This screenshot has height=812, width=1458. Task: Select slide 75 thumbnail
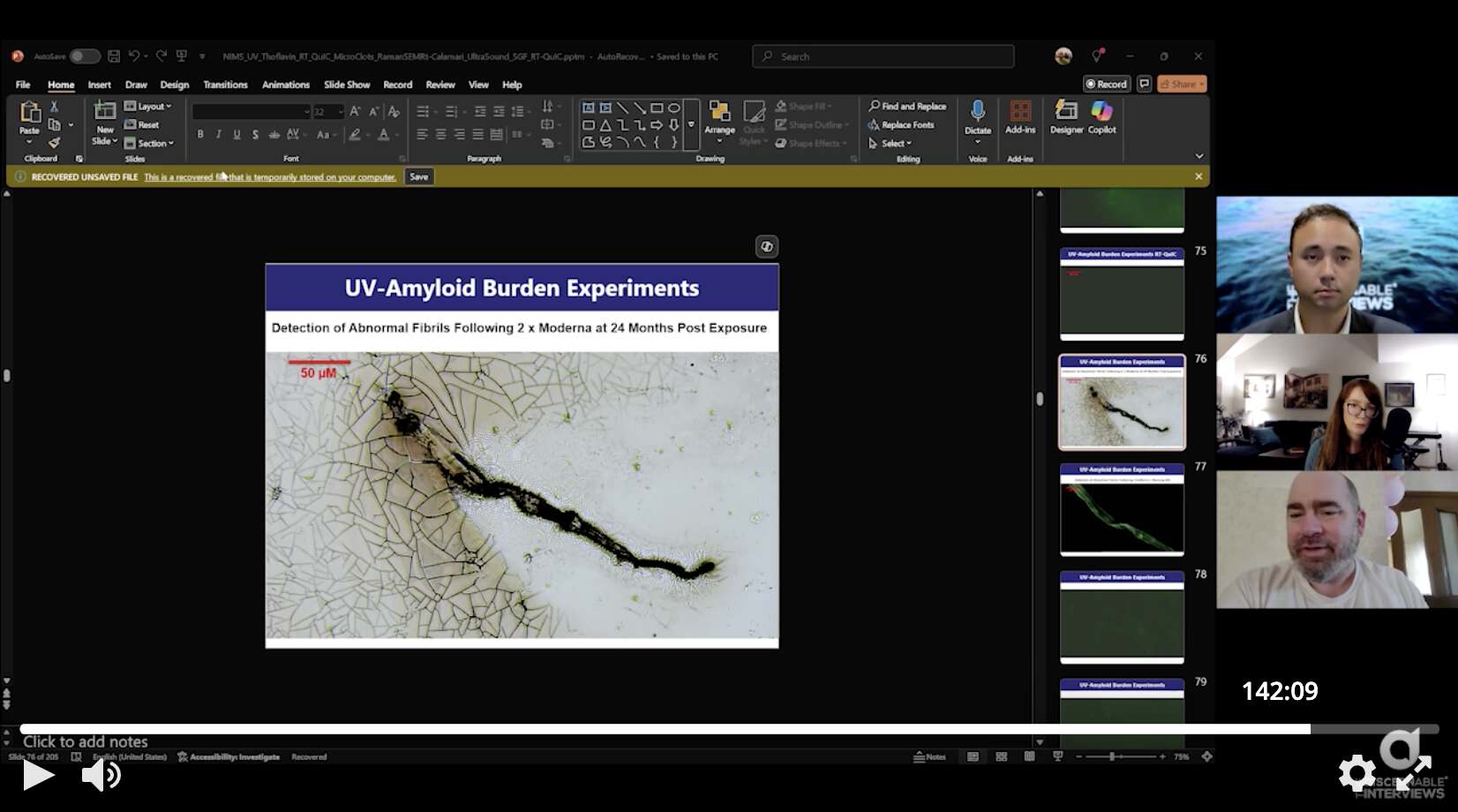pos(1122,294)
